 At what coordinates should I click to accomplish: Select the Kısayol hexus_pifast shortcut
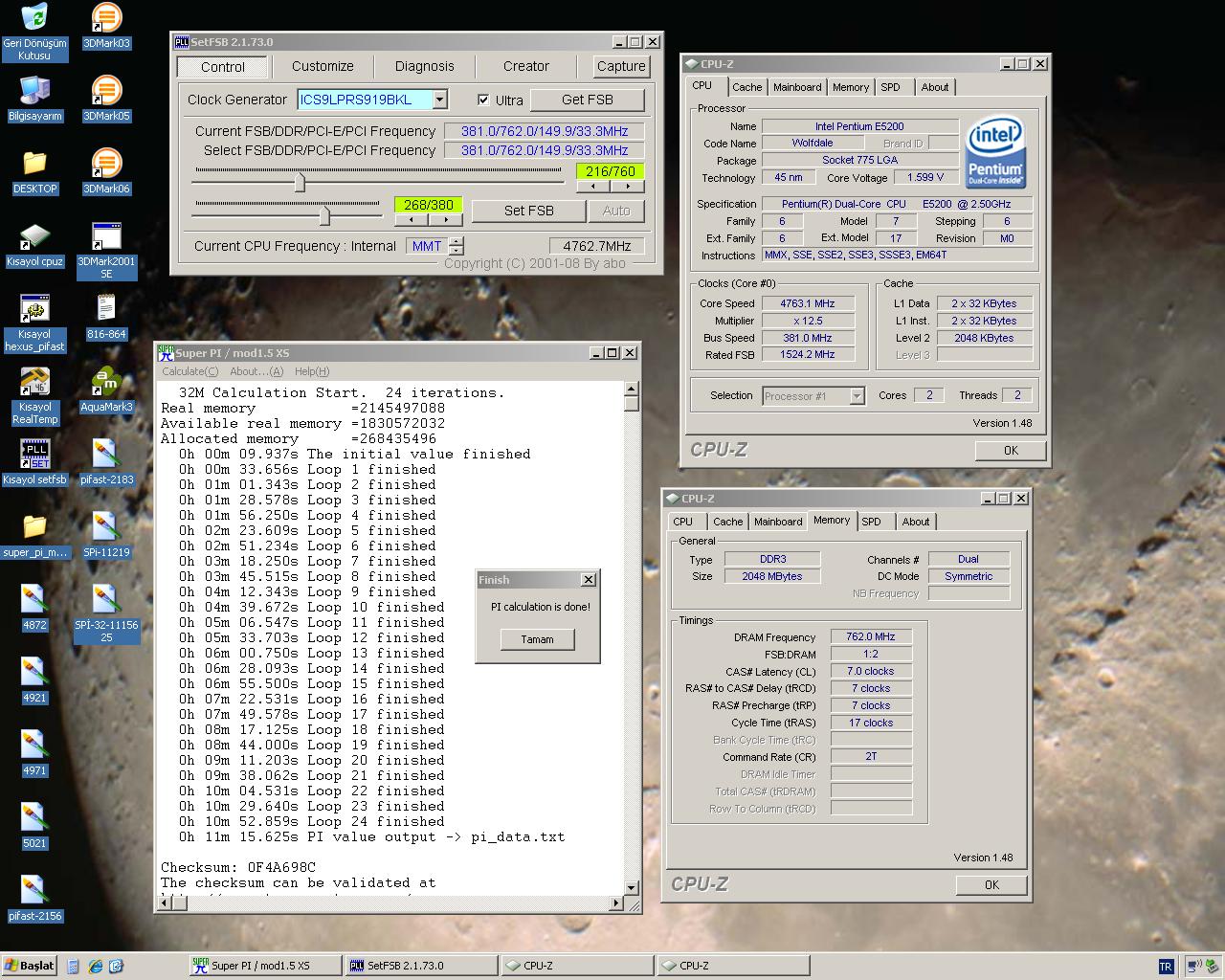(34, 323)
